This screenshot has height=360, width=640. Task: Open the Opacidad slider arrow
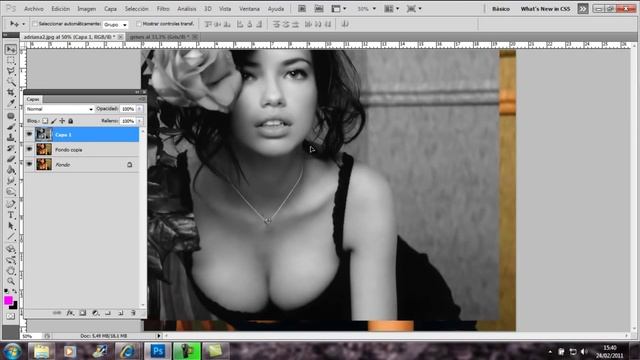pyautogui.click(x=140, y=109)
